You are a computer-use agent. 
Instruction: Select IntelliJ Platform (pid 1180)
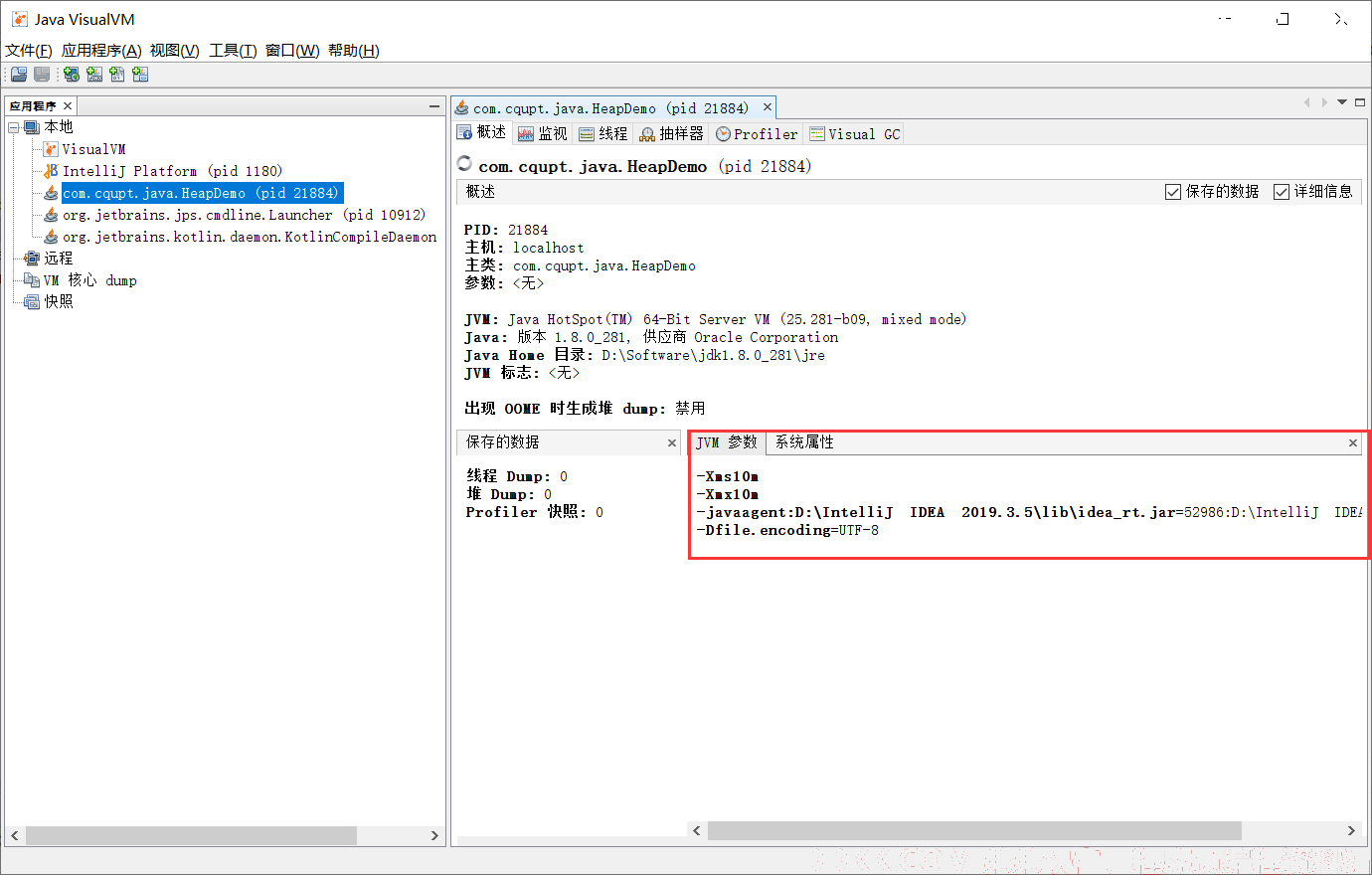172,171
